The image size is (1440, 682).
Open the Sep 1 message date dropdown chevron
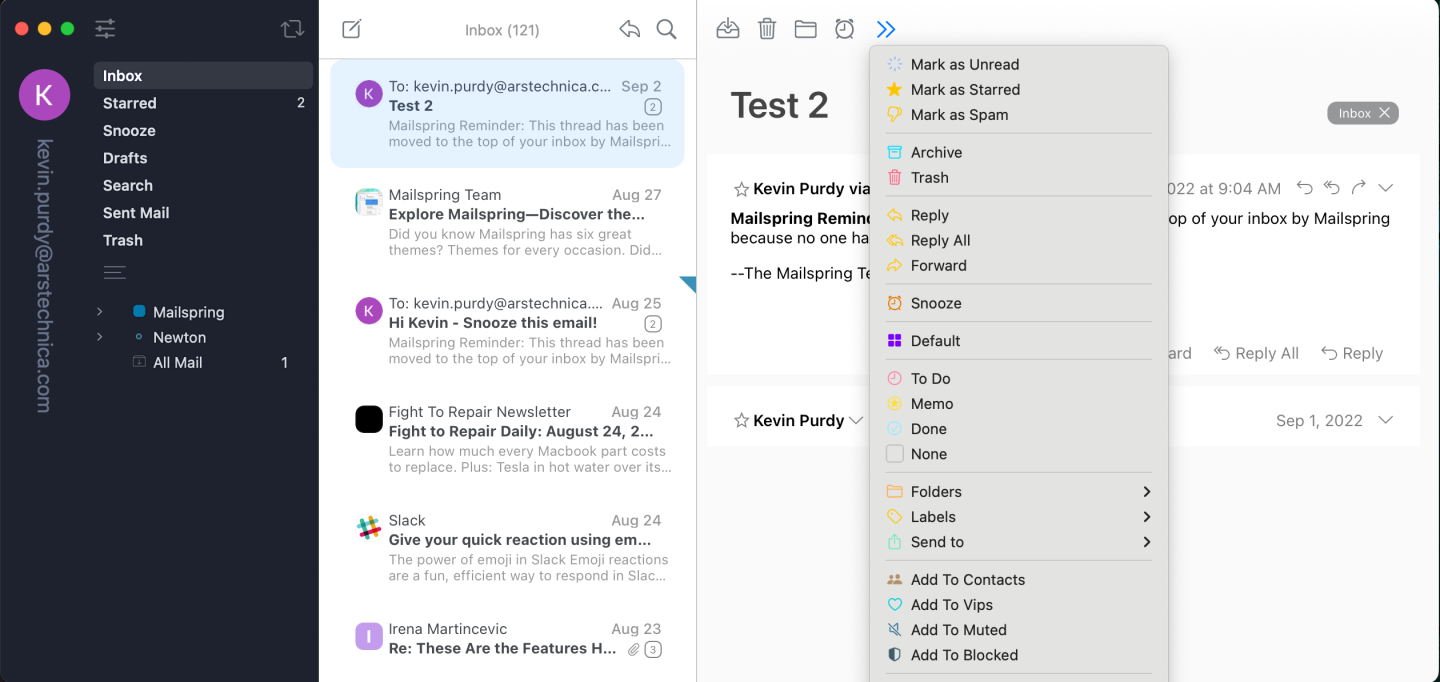[x=1386, y=420]
